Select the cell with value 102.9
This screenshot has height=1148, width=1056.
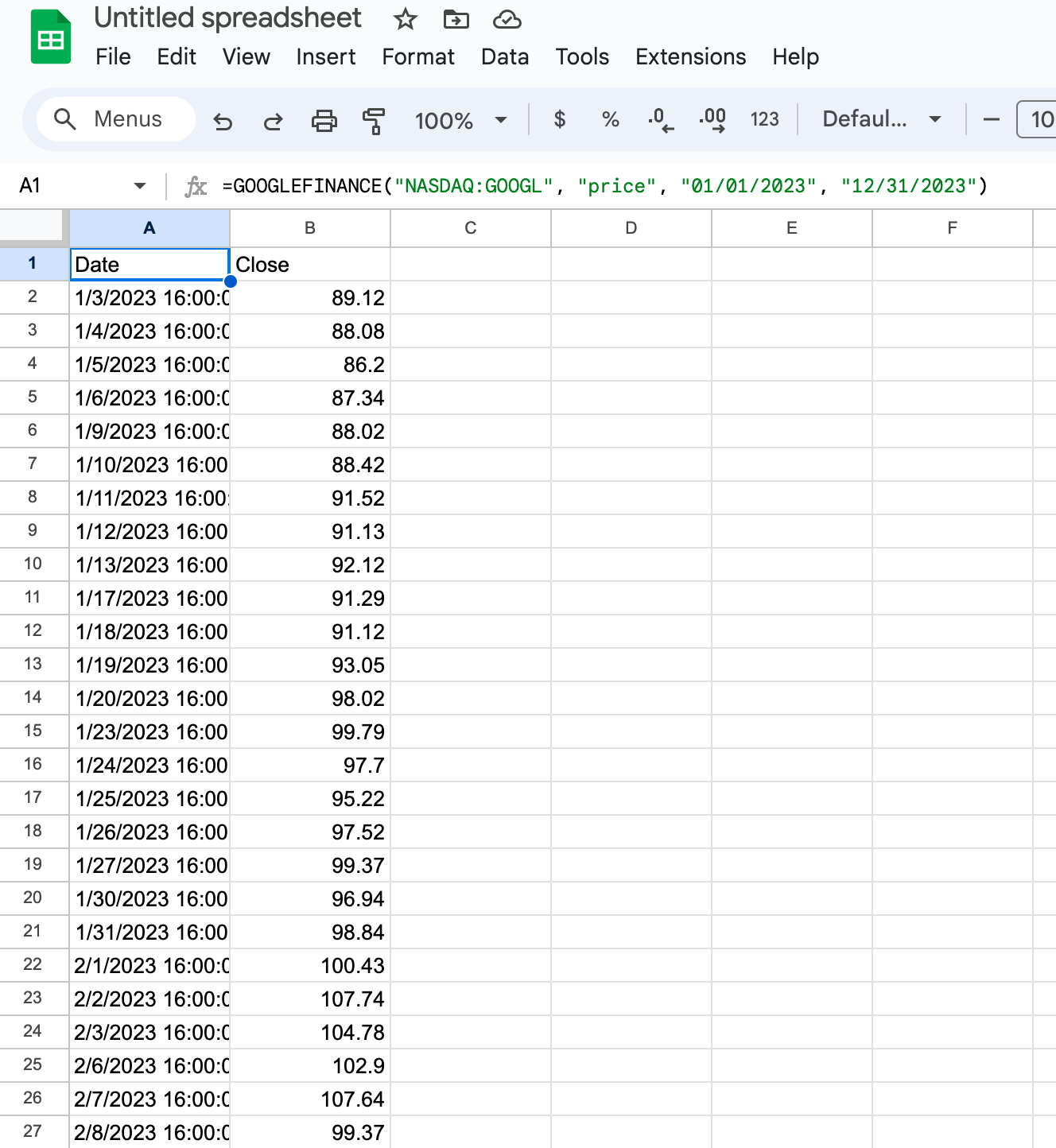point(310,1065)
